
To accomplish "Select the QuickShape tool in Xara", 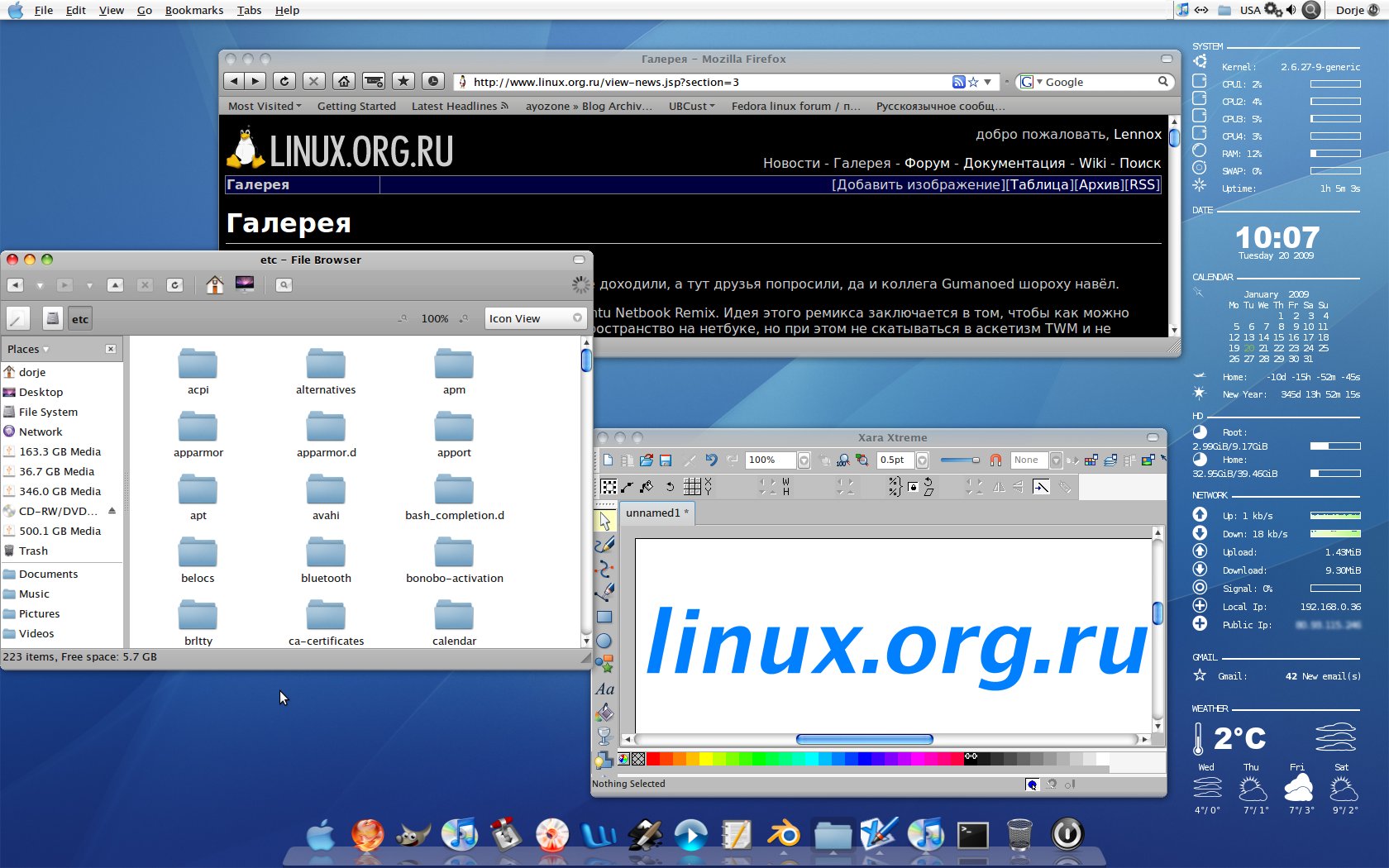I will pyautogui.click(x=604, y=664).
